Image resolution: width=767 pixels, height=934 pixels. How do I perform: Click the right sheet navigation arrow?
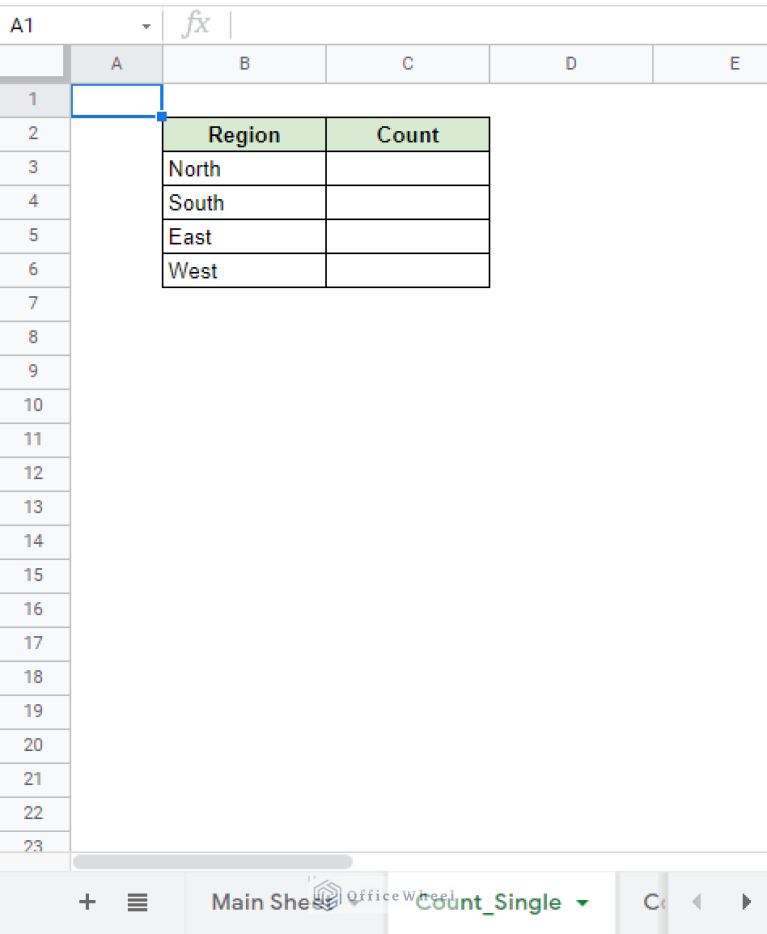tap(746, 902)
